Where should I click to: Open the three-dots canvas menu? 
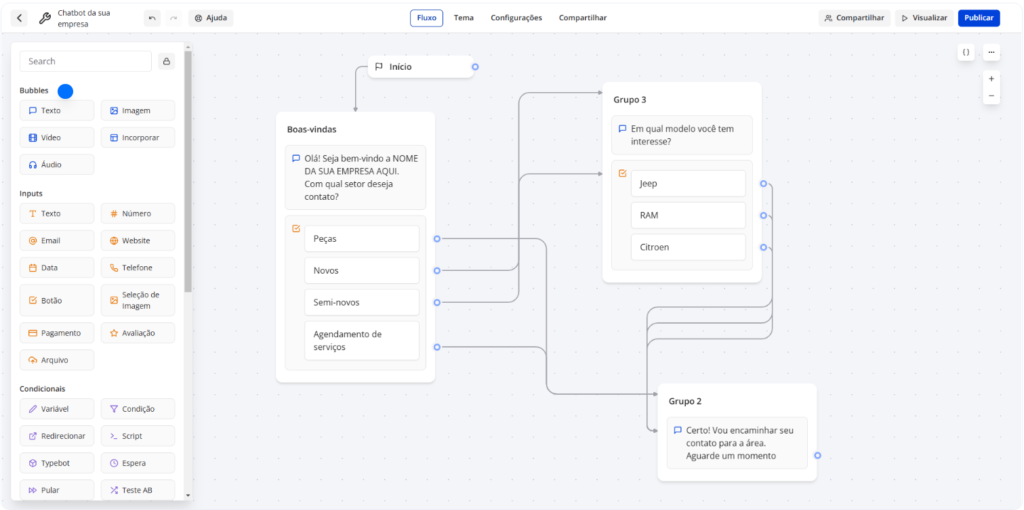point(991,52)
